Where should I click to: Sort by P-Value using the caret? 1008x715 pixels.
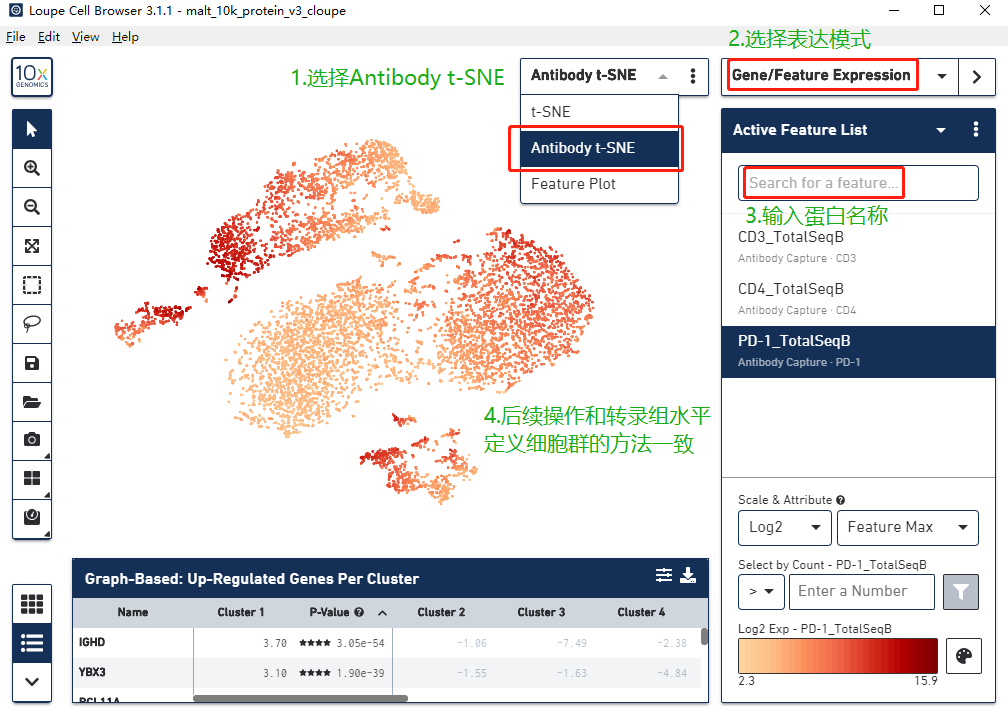click(382, 613)
